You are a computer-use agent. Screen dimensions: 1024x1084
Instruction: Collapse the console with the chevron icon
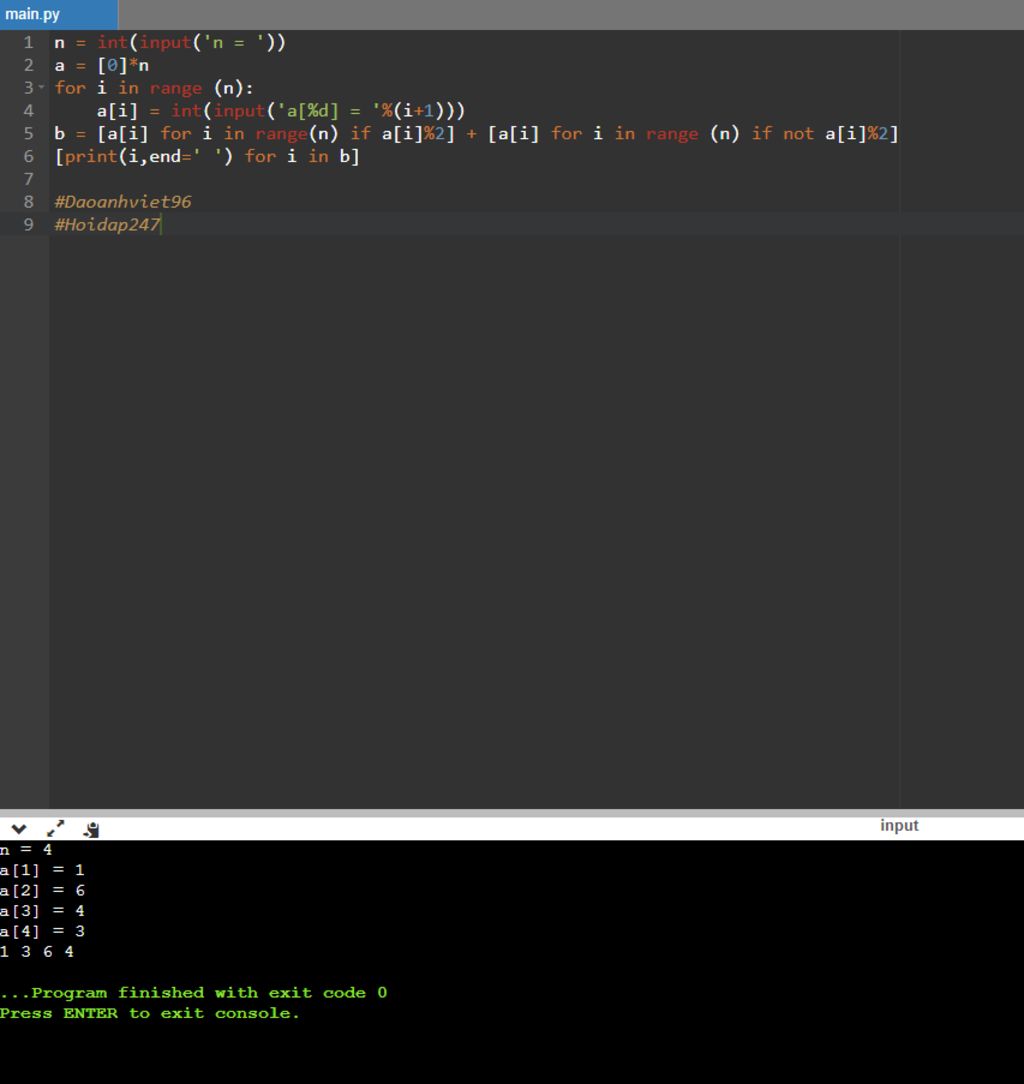[x=19, y=828]
